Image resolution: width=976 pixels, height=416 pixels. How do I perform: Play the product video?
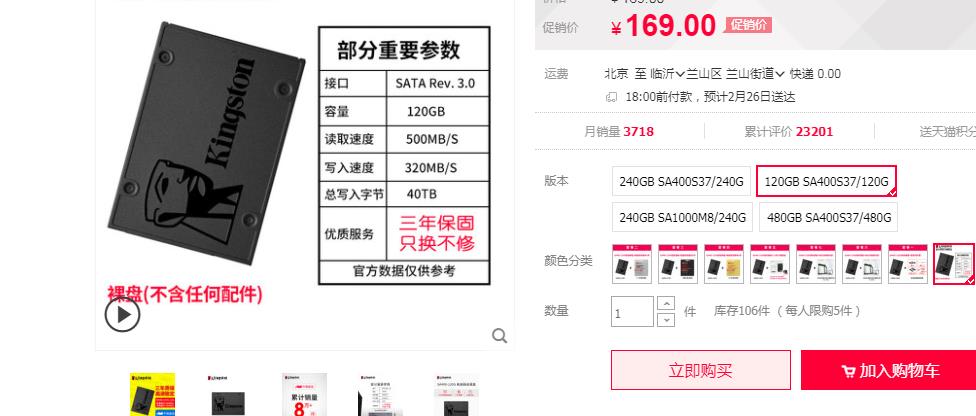tap(122, 314)
